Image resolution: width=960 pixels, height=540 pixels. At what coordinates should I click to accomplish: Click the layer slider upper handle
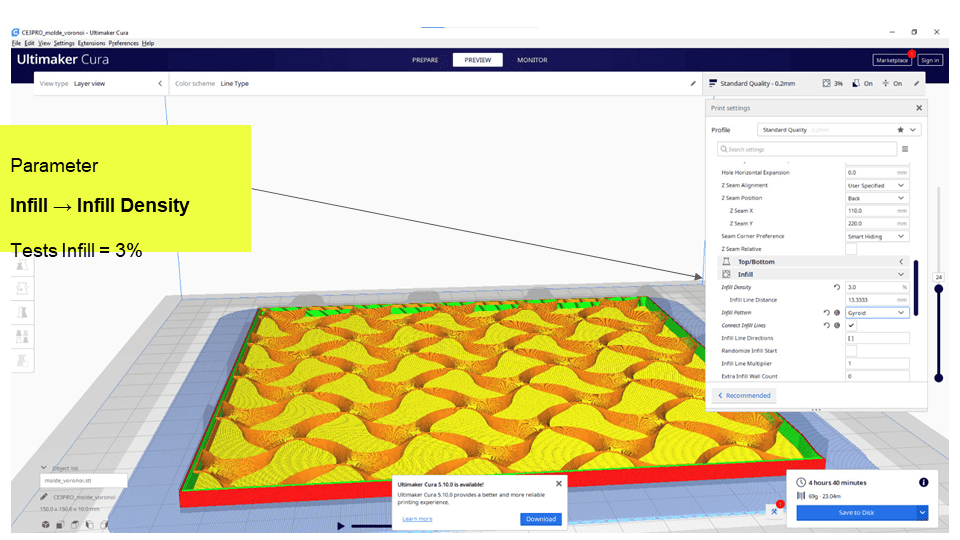938,289
